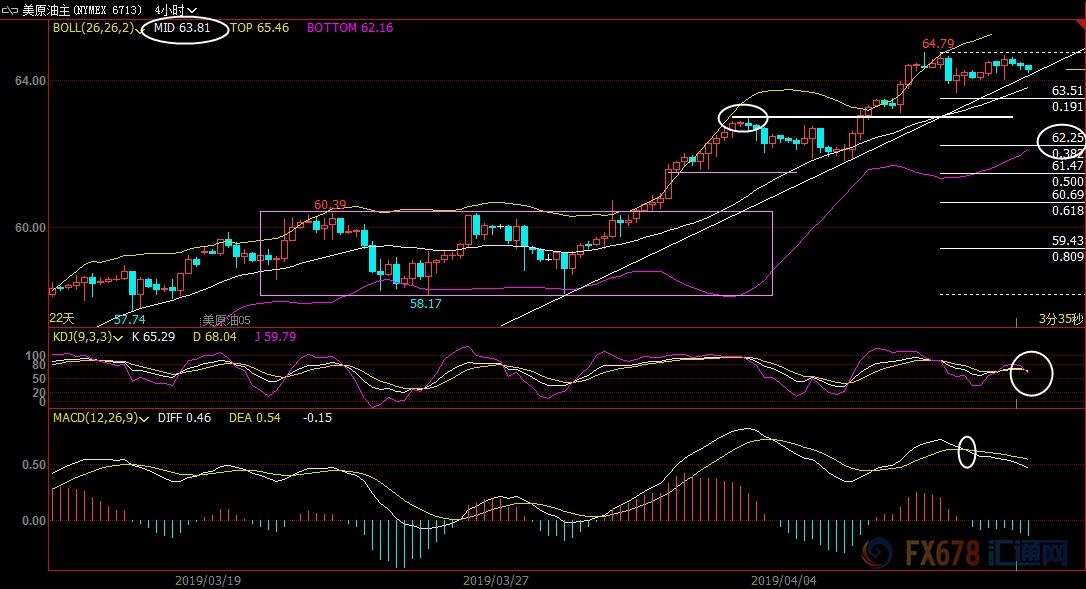Open the MACD(12,26,9) indicator menu
The image size is (1086, 589).
tap(143, 418)
